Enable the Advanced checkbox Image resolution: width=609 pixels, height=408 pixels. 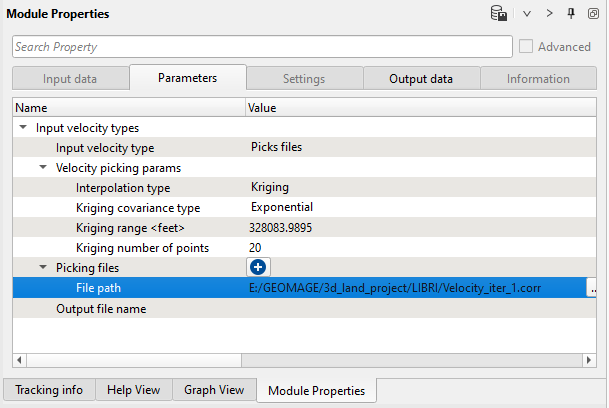[527, 47]
